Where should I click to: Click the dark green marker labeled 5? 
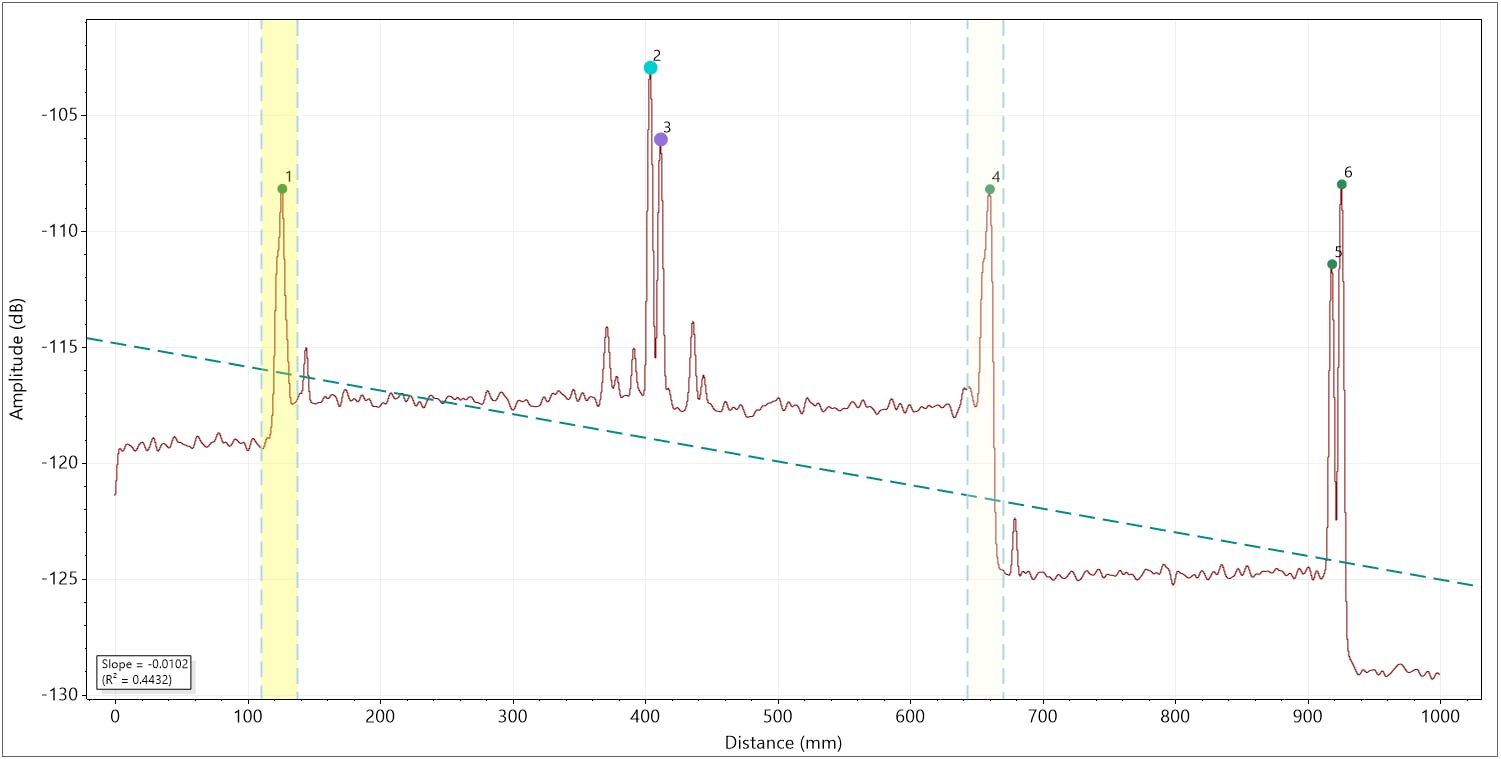pos(1332,264)
